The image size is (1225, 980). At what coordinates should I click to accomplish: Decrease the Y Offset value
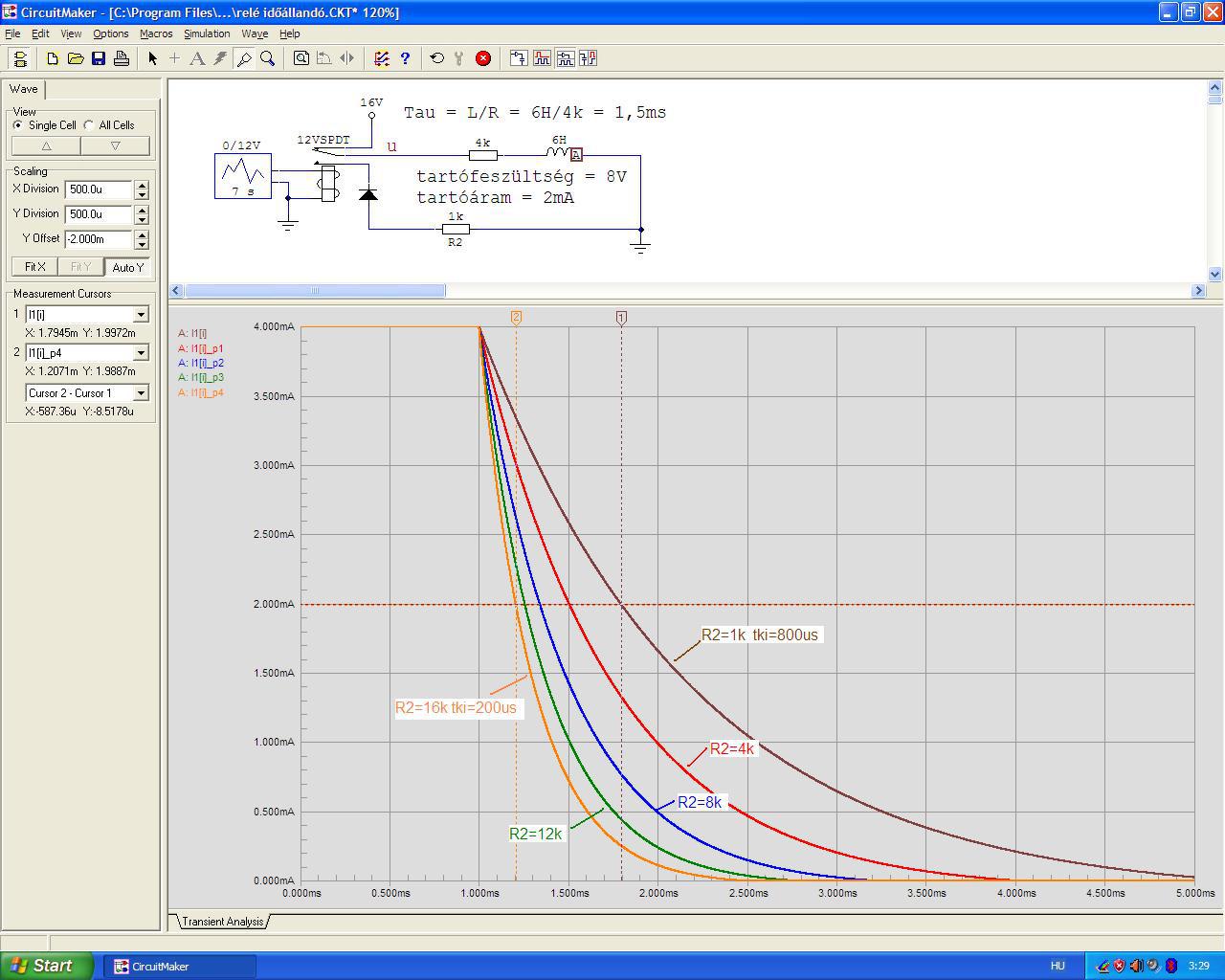click(x=142, y=244)
